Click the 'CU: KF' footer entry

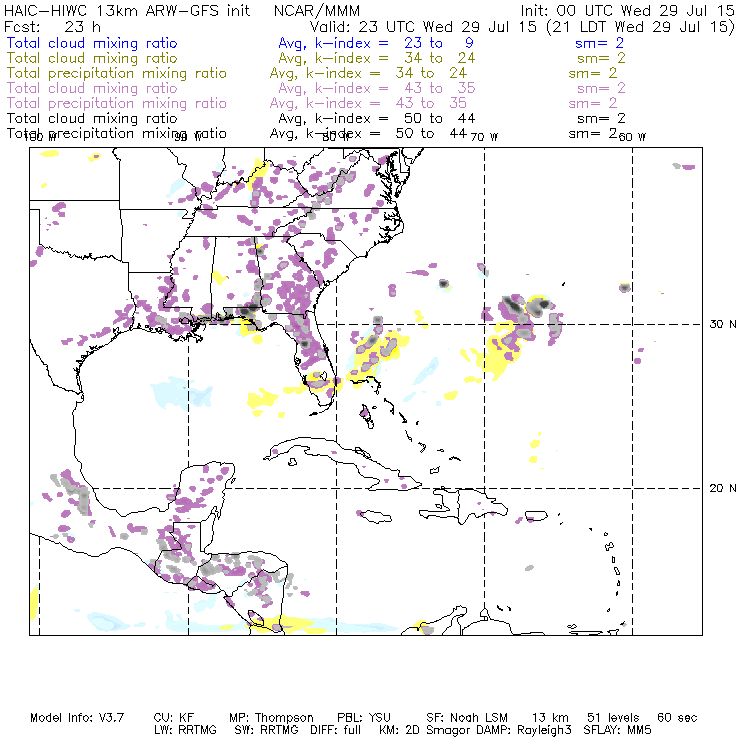tap(174, 718)
